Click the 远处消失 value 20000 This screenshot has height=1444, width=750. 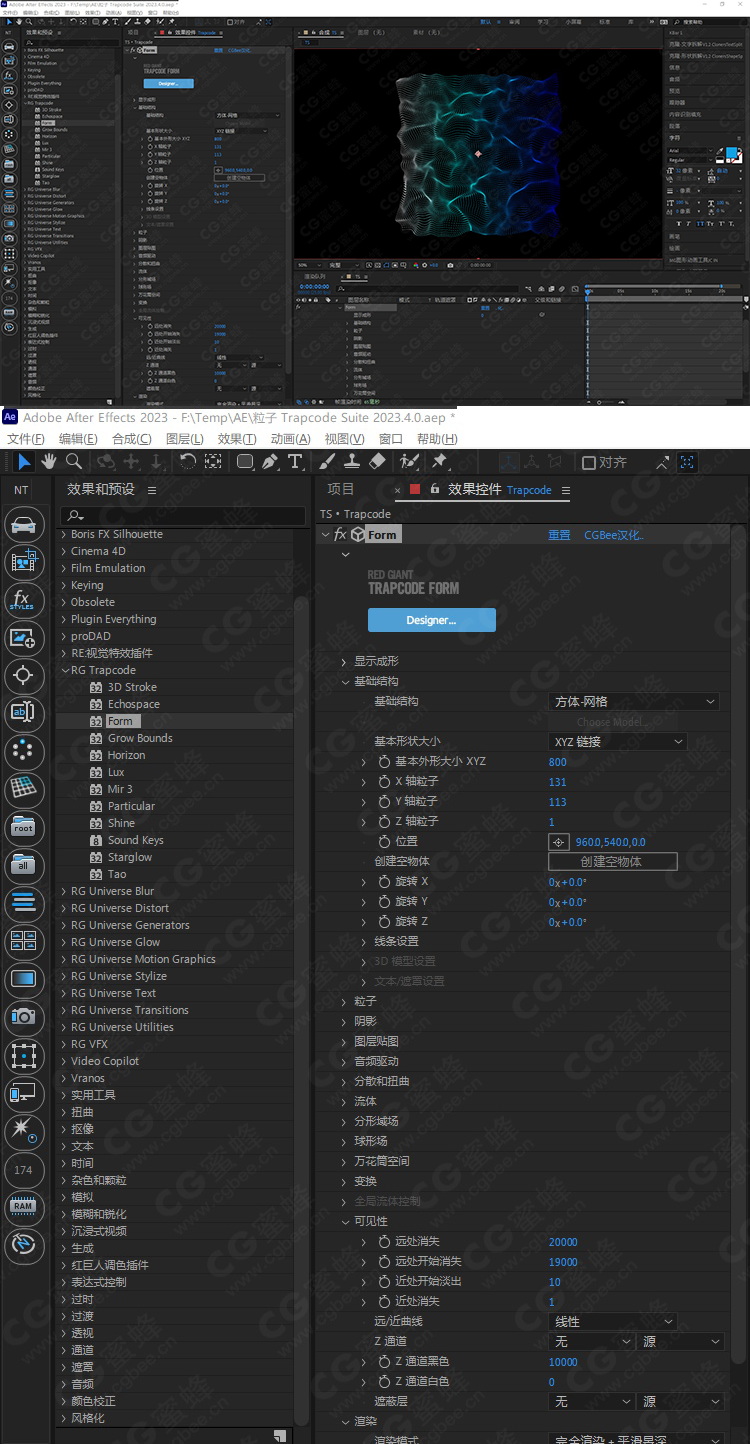[563, 1242]
